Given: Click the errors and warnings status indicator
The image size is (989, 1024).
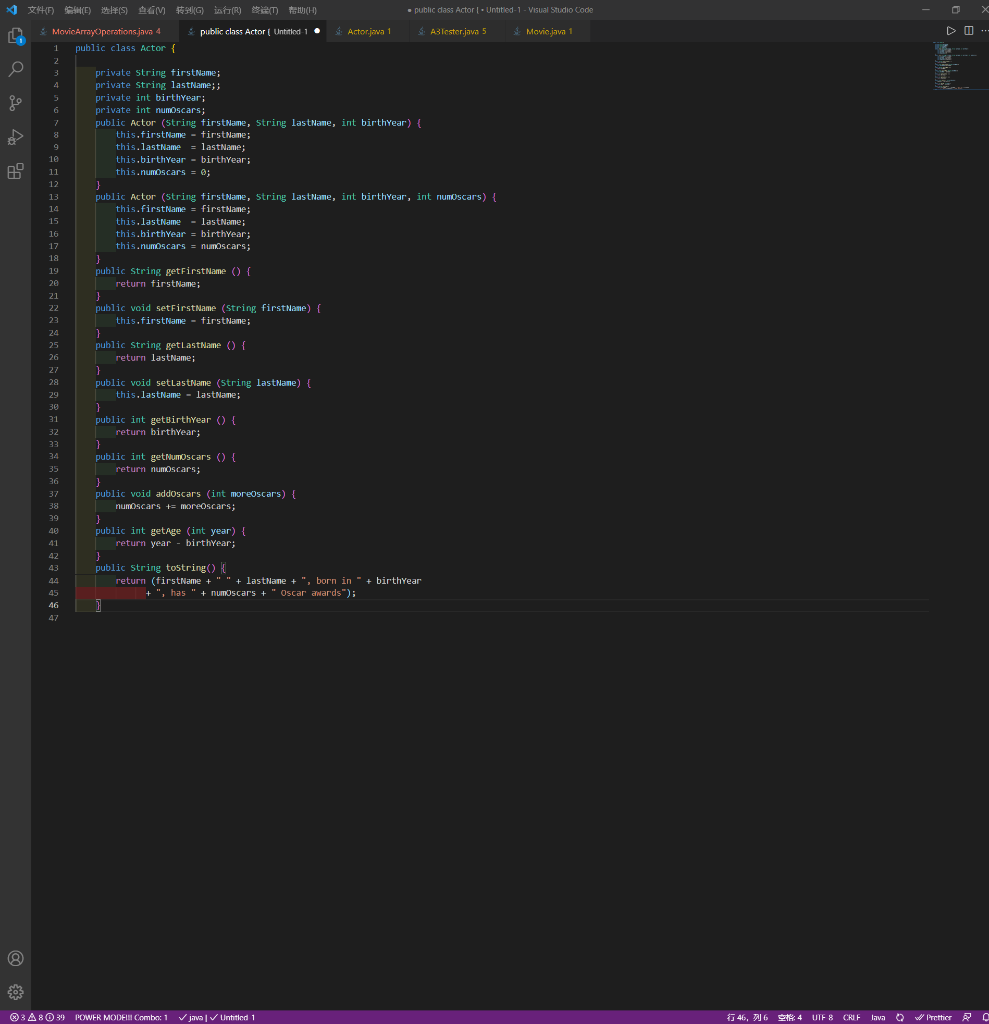Looking at the screenshot, I should (37, 1017).
